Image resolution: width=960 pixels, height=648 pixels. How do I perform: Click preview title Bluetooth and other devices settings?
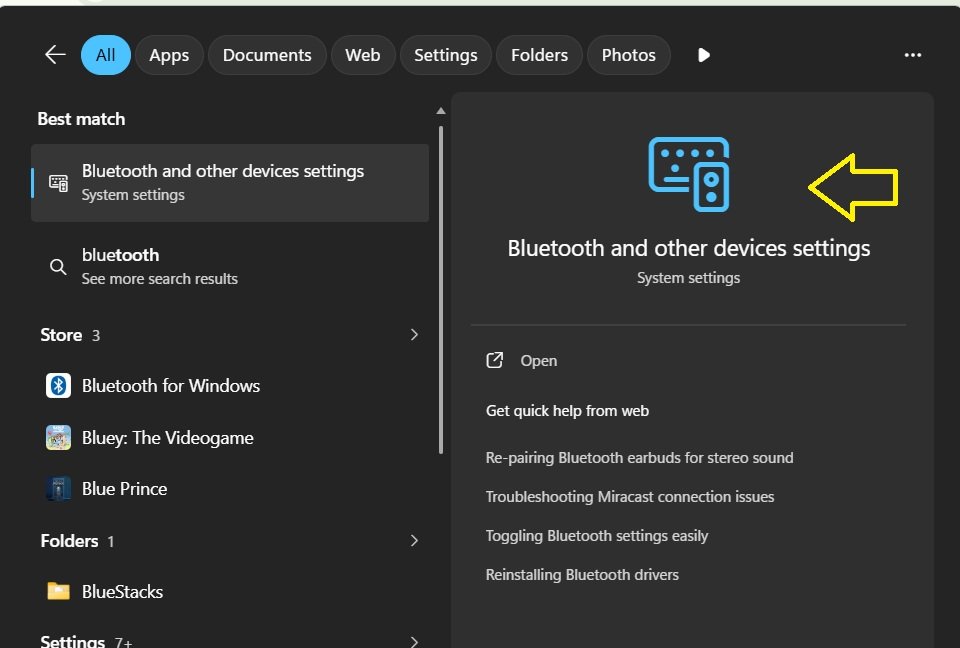coord(689,248)
